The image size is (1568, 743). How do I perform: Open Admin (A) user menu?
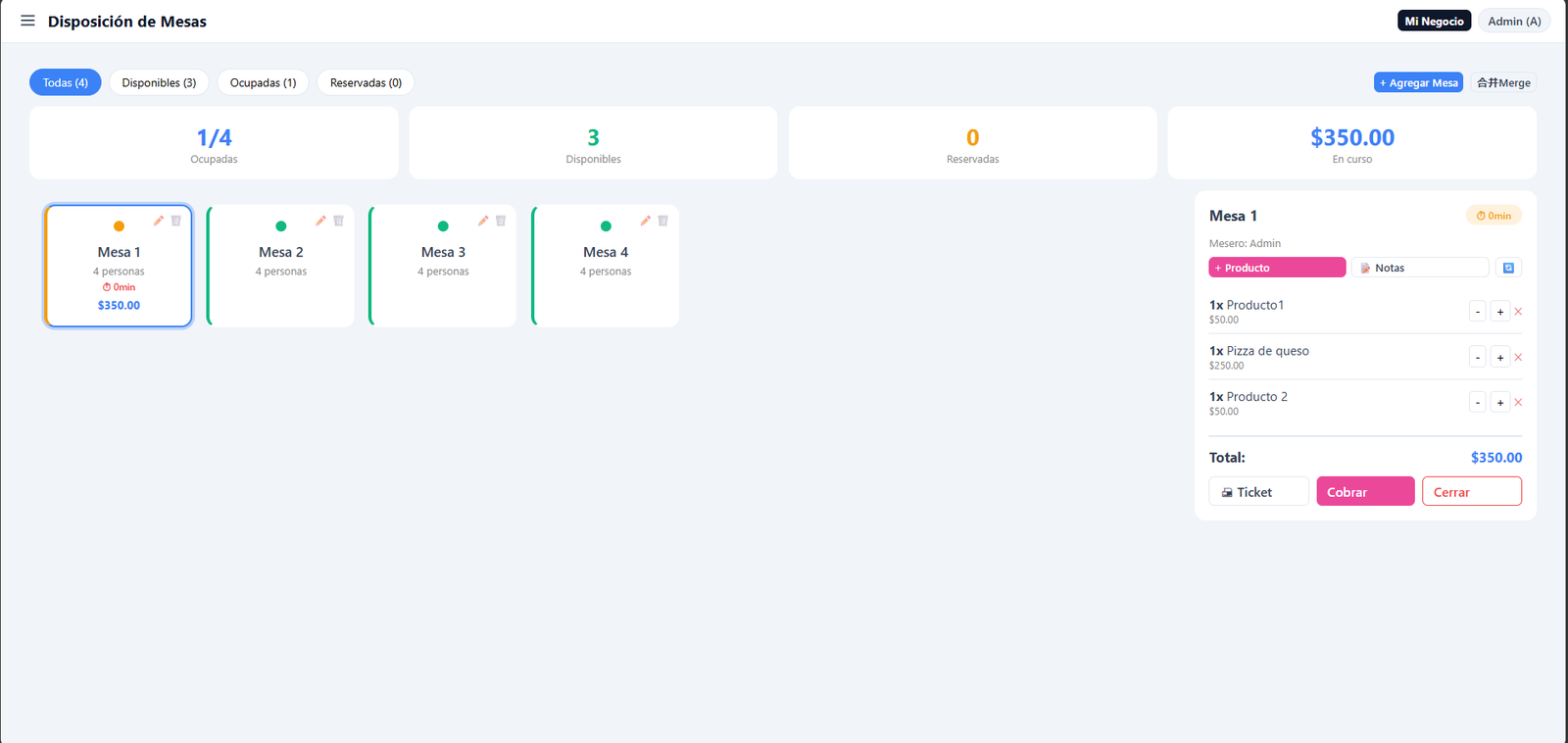click(1514, 21)
